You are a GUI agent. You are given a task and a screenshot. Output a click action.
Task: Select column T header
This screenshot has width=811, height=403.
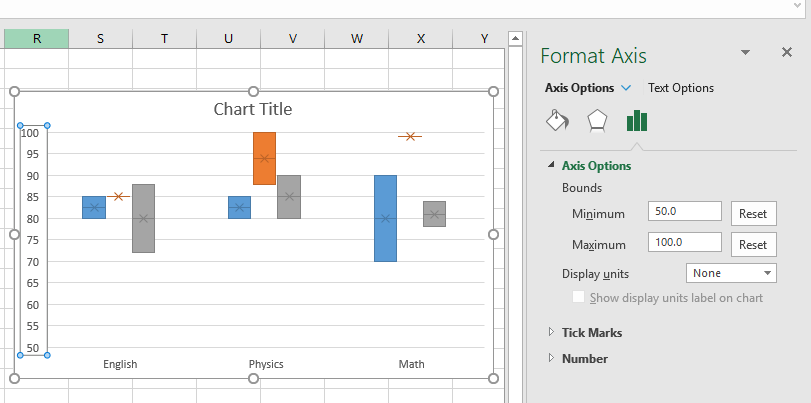164,39
